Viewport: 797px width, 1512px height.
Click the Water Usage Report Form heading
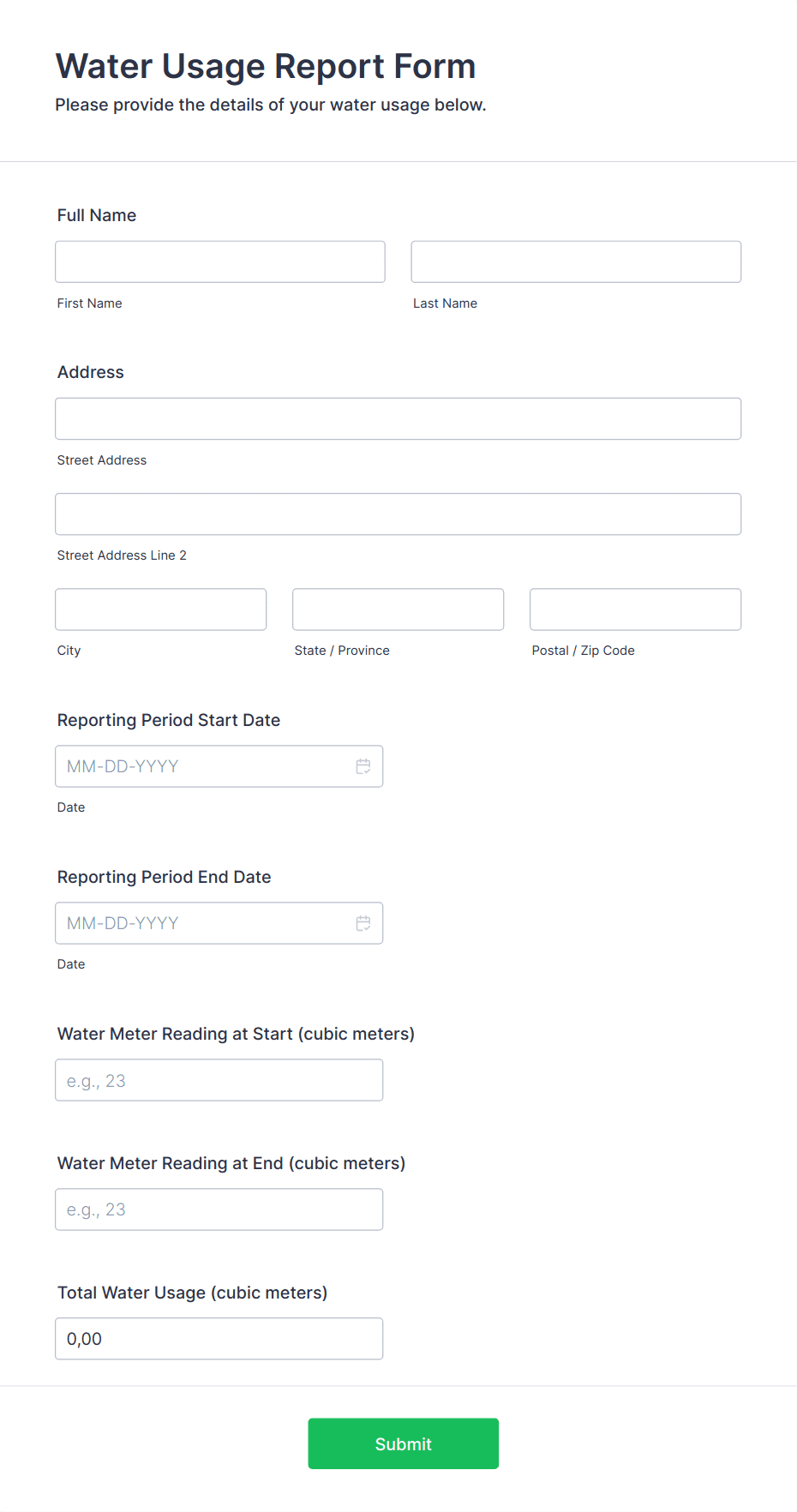coord(266,66)
